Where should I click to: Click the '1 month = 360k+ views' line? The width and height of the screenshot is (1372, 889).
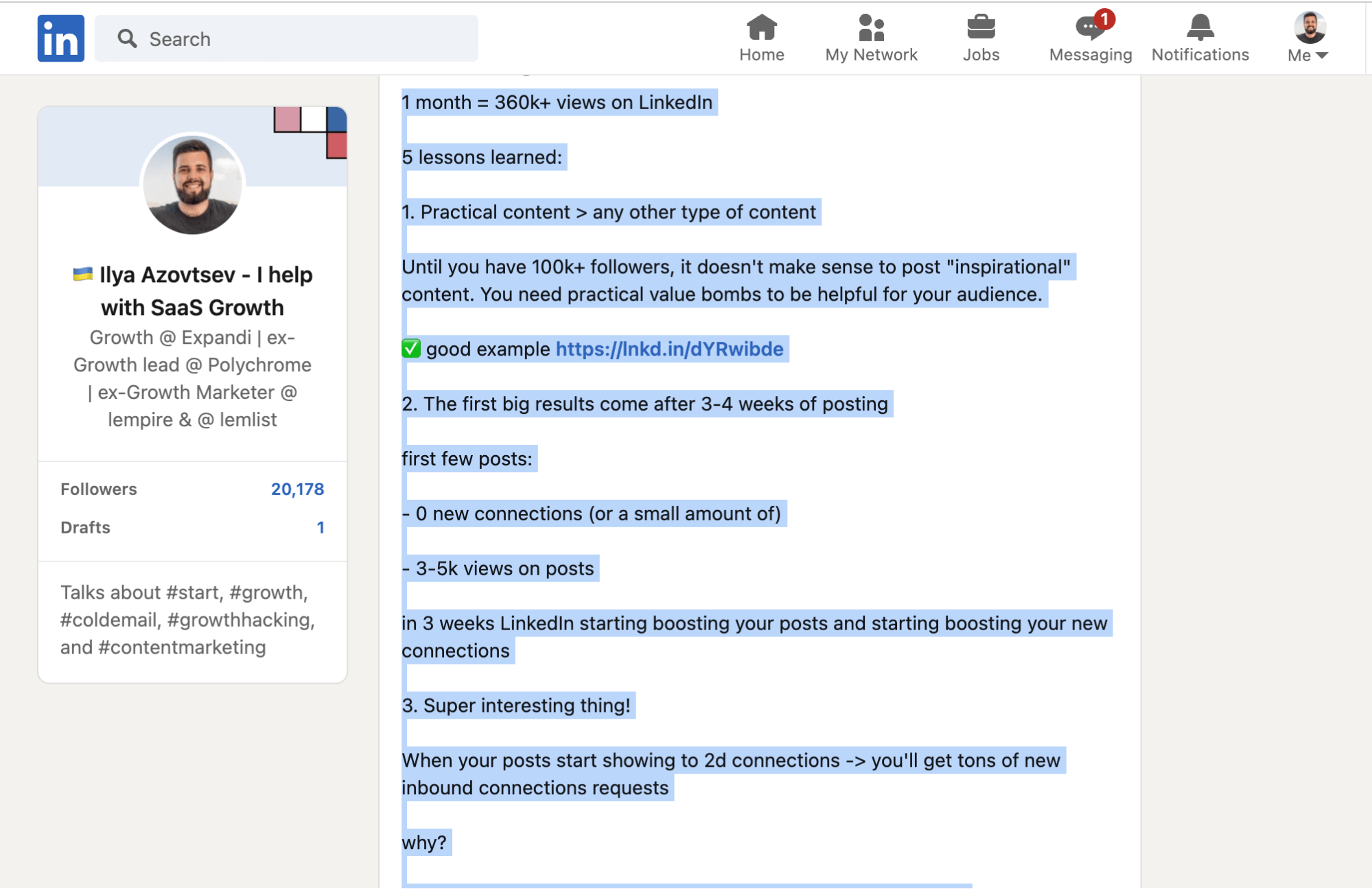tap(557, 102)
